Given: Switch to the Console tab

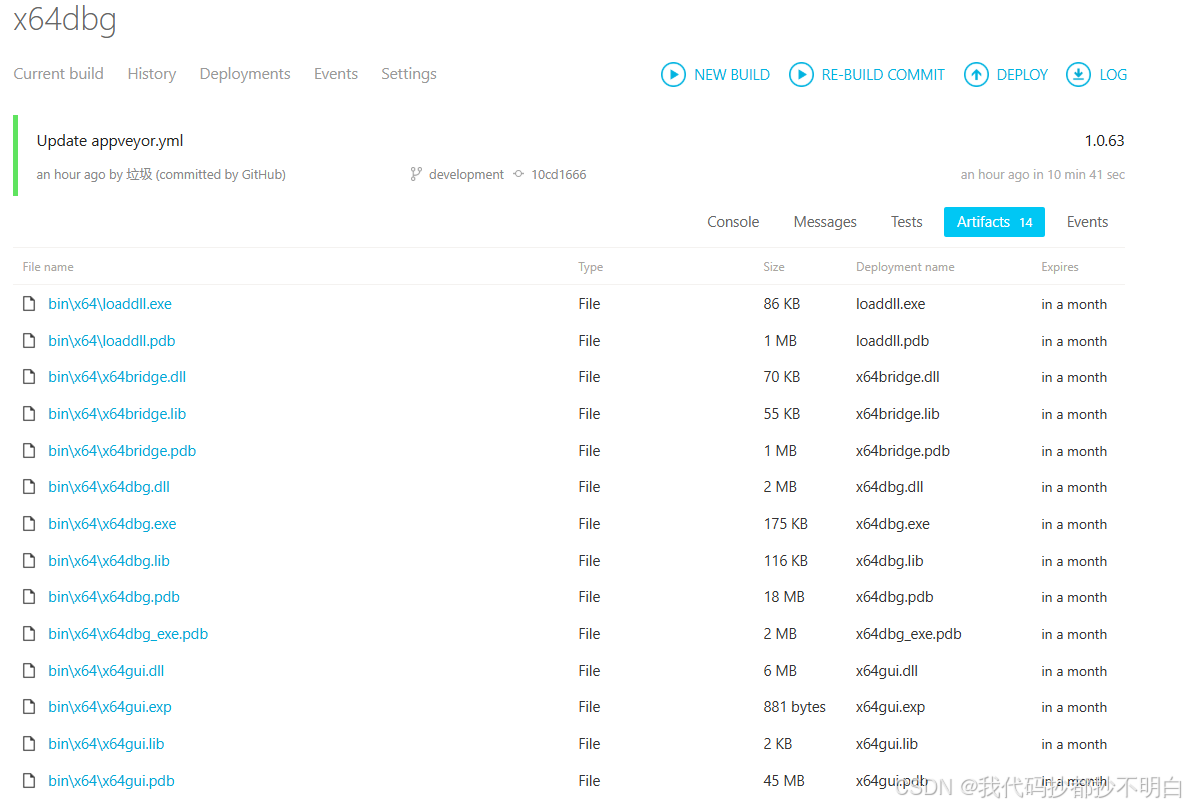Looking at the screenshot, I should (733, 222).
